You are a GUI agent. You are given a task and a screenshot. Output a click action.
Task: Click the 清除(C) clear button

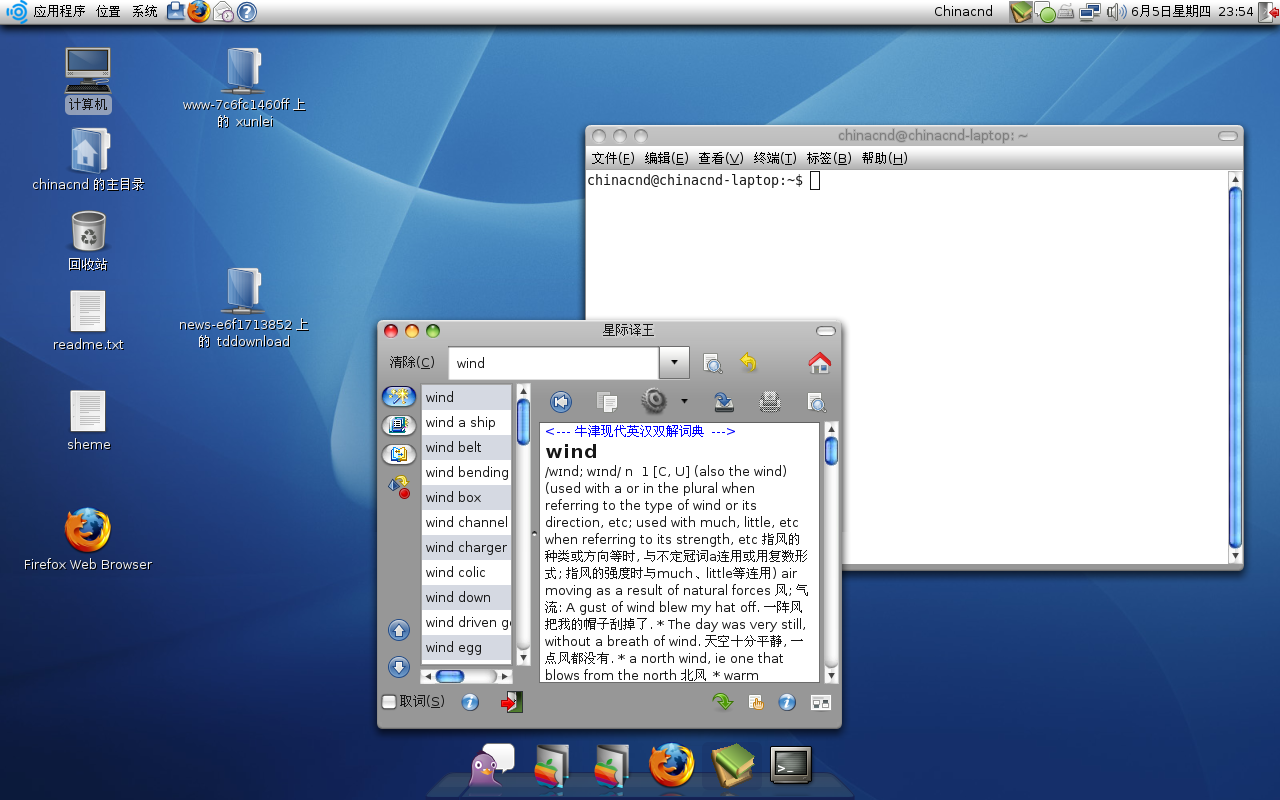(412, 362)
